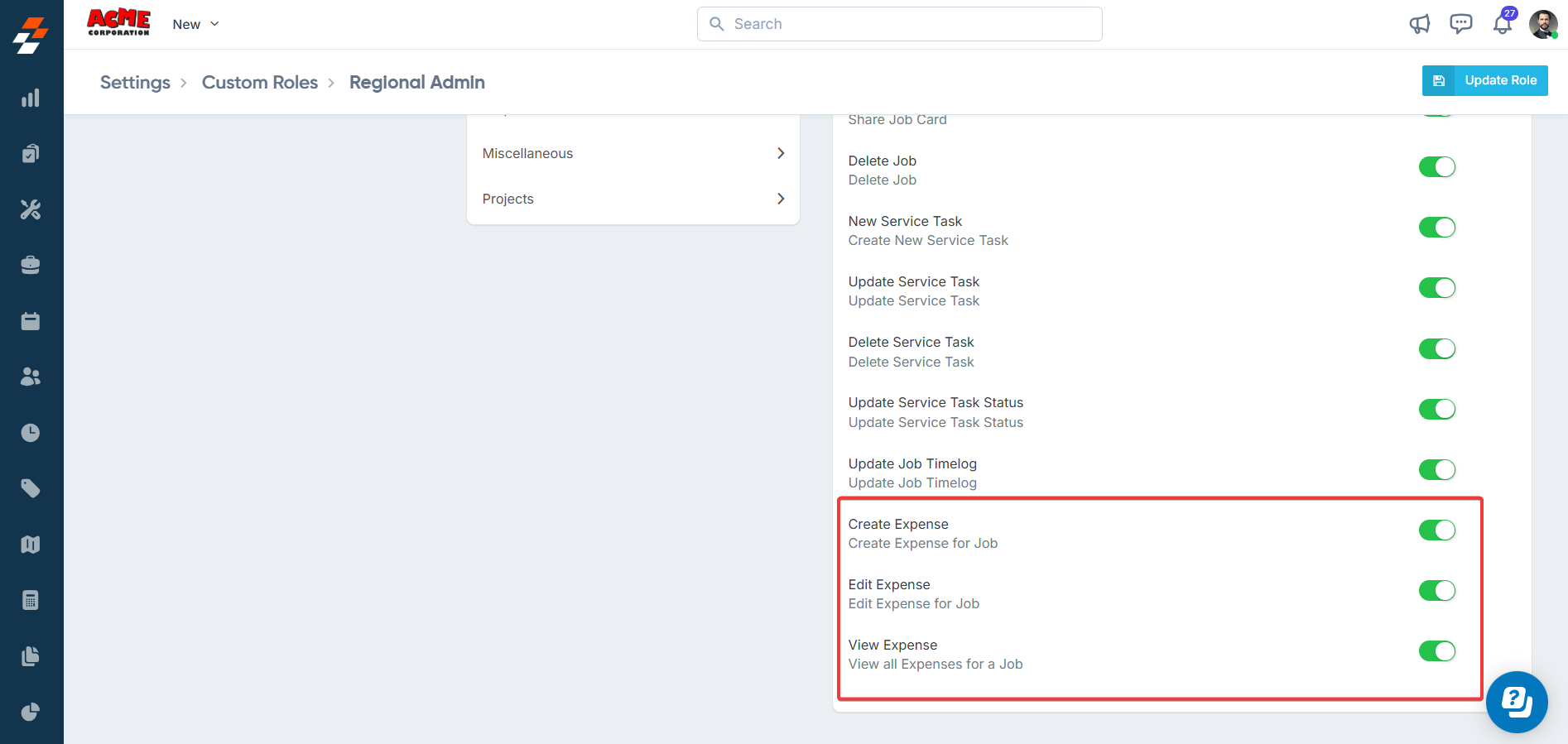Click the Search input field
1568x744 pixels.
pos(899,24)
